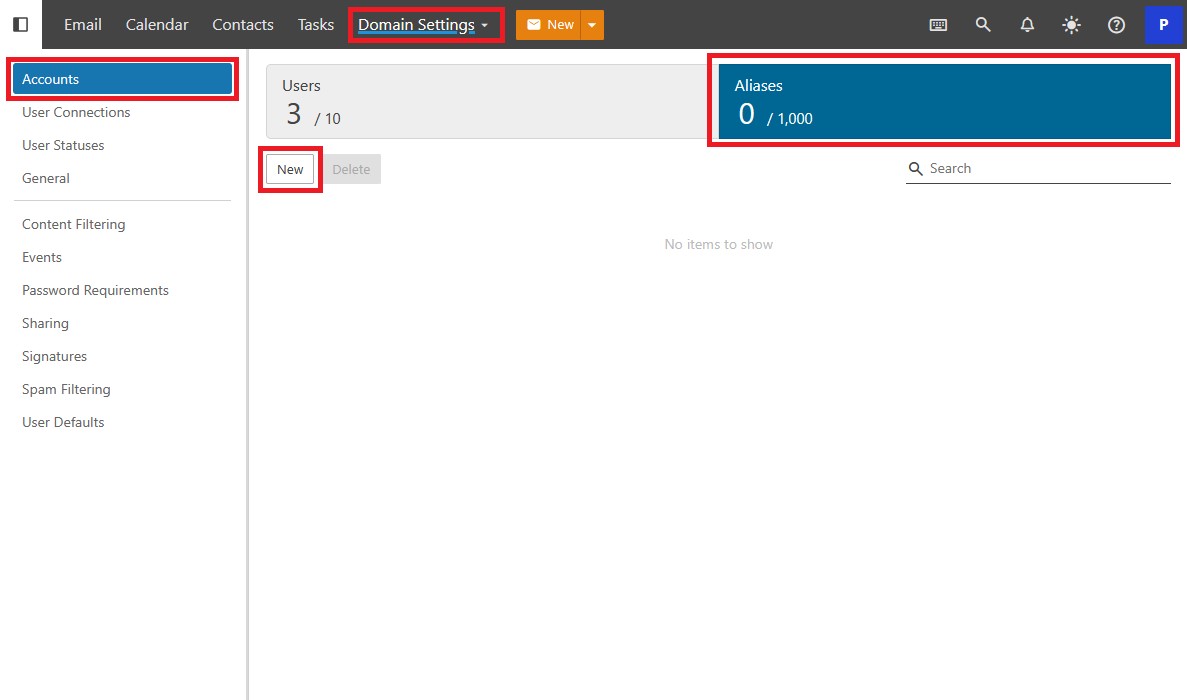The width and height of the screenshot is (1187, 700).
Task: Toggle the light/dark theme sun icon
Action: coord(1071,25)
